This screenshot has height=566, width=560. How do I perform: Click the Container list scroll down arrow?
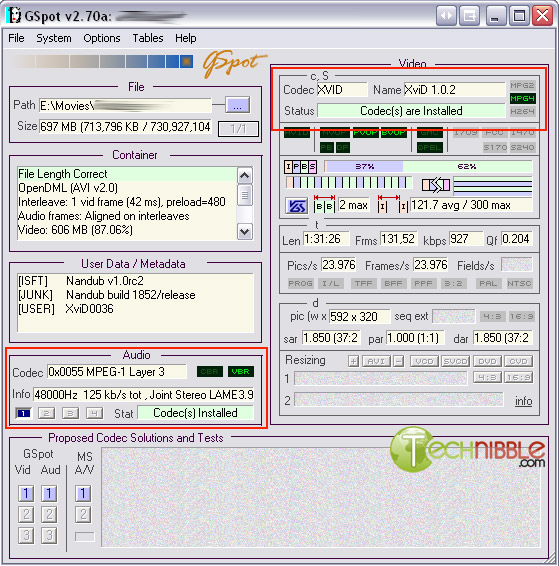tap(244, 231)
